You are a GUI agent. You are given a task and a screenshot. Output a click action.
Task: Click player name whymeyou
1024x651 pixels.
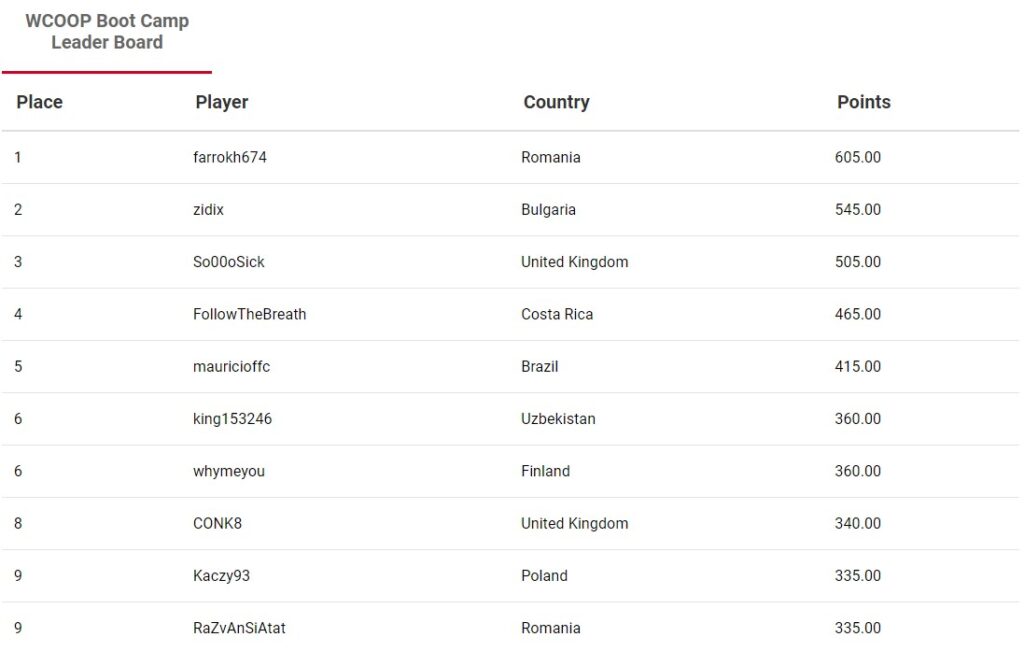(x=229, y=471)
